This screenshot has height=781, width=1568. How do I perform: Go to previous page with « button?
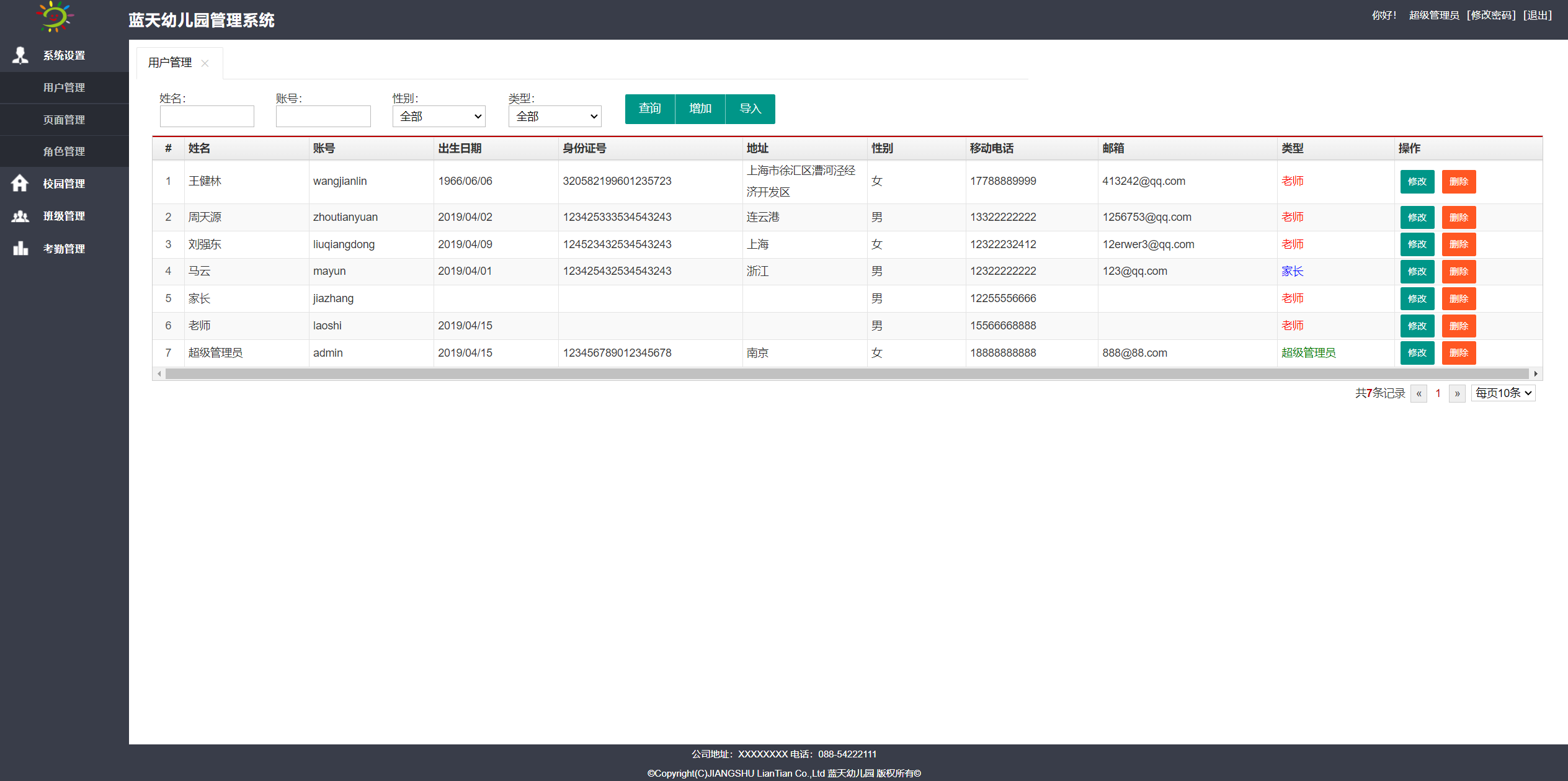(1419, 393)
